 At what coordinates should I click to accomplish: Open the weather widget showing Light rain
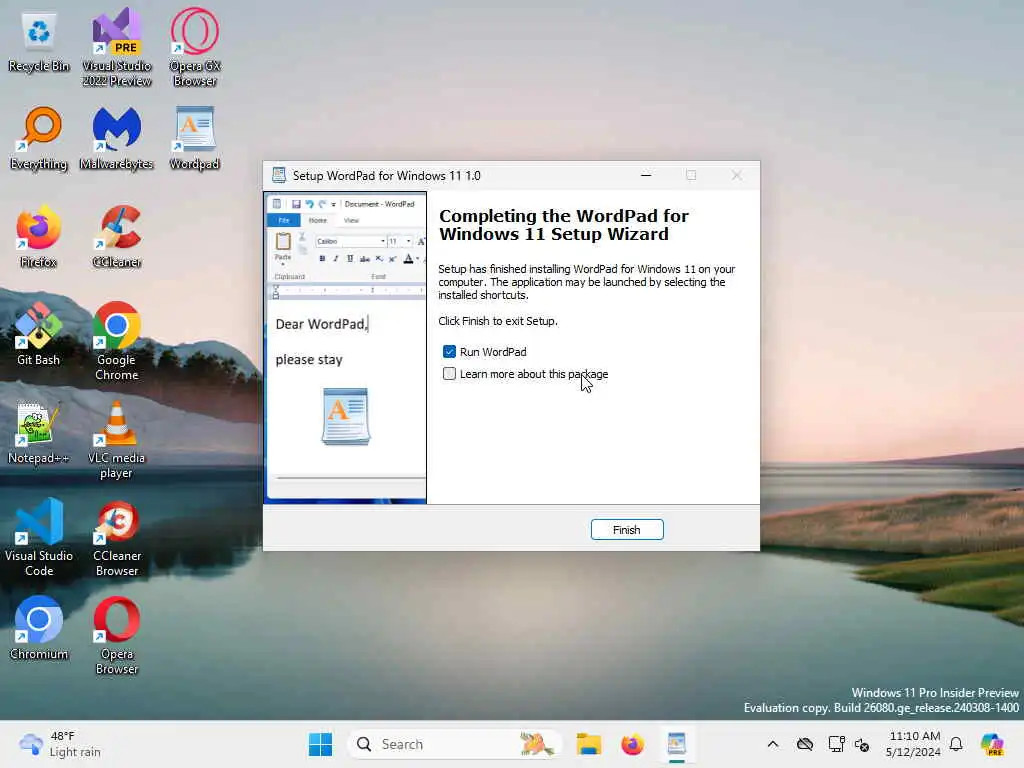pyautogui.click(x=60, y=744)
